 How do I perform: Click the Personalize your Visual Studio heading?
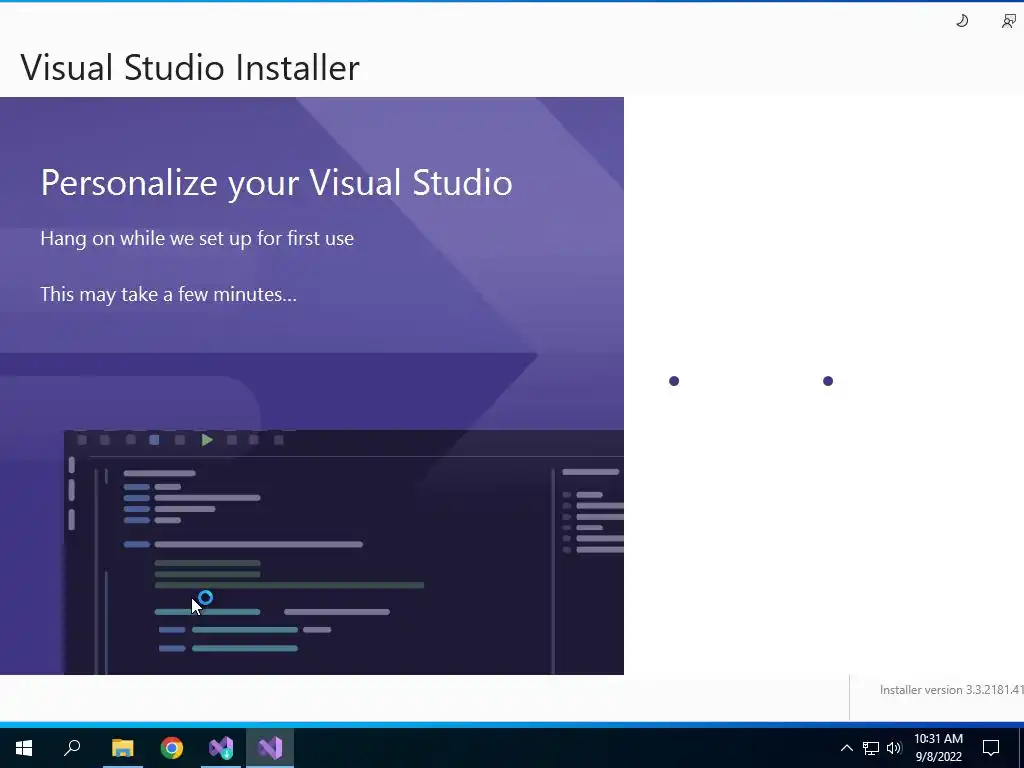coord(276,184)
